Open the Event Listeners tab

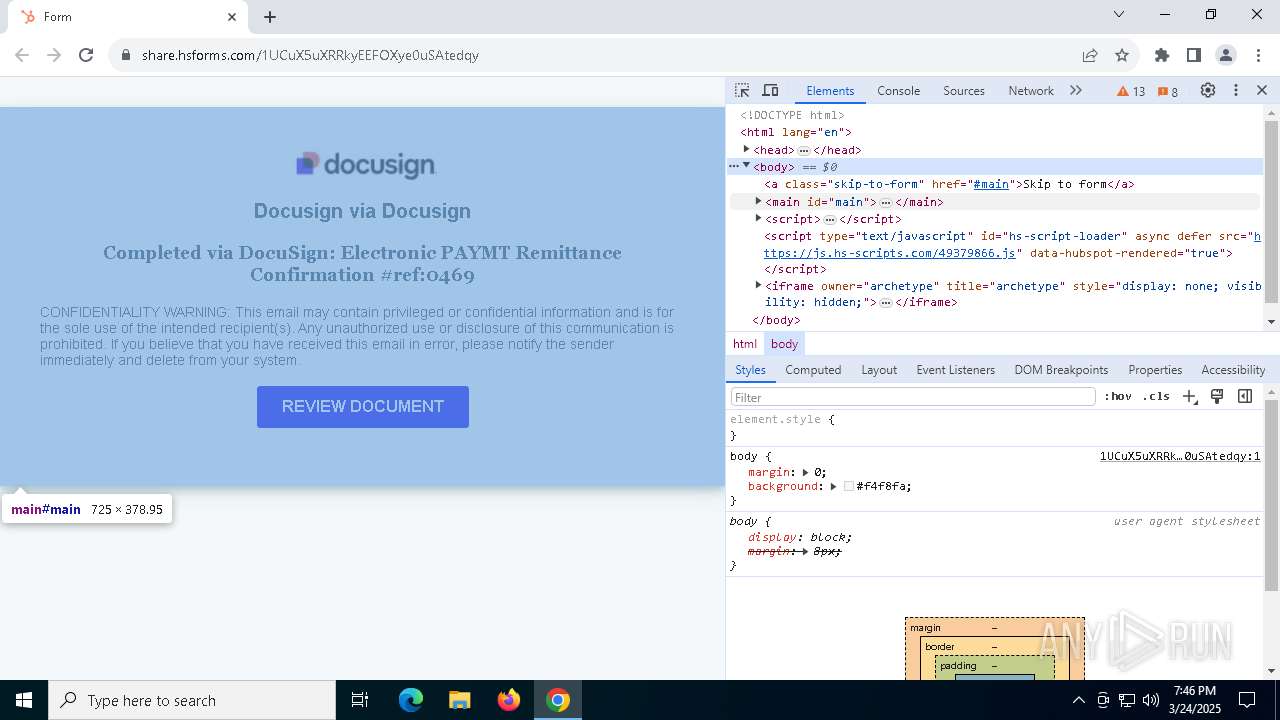click(x=956, y=369)
